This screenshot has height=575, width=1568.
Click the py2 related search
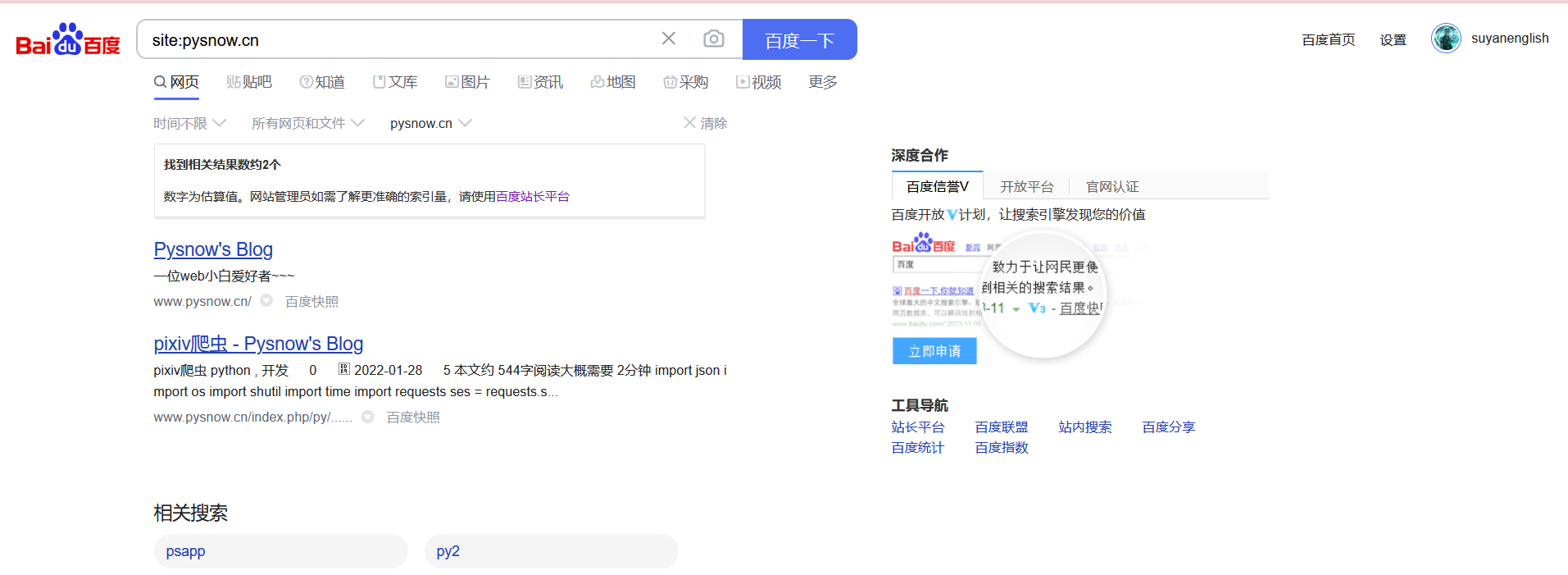point(551,551)
